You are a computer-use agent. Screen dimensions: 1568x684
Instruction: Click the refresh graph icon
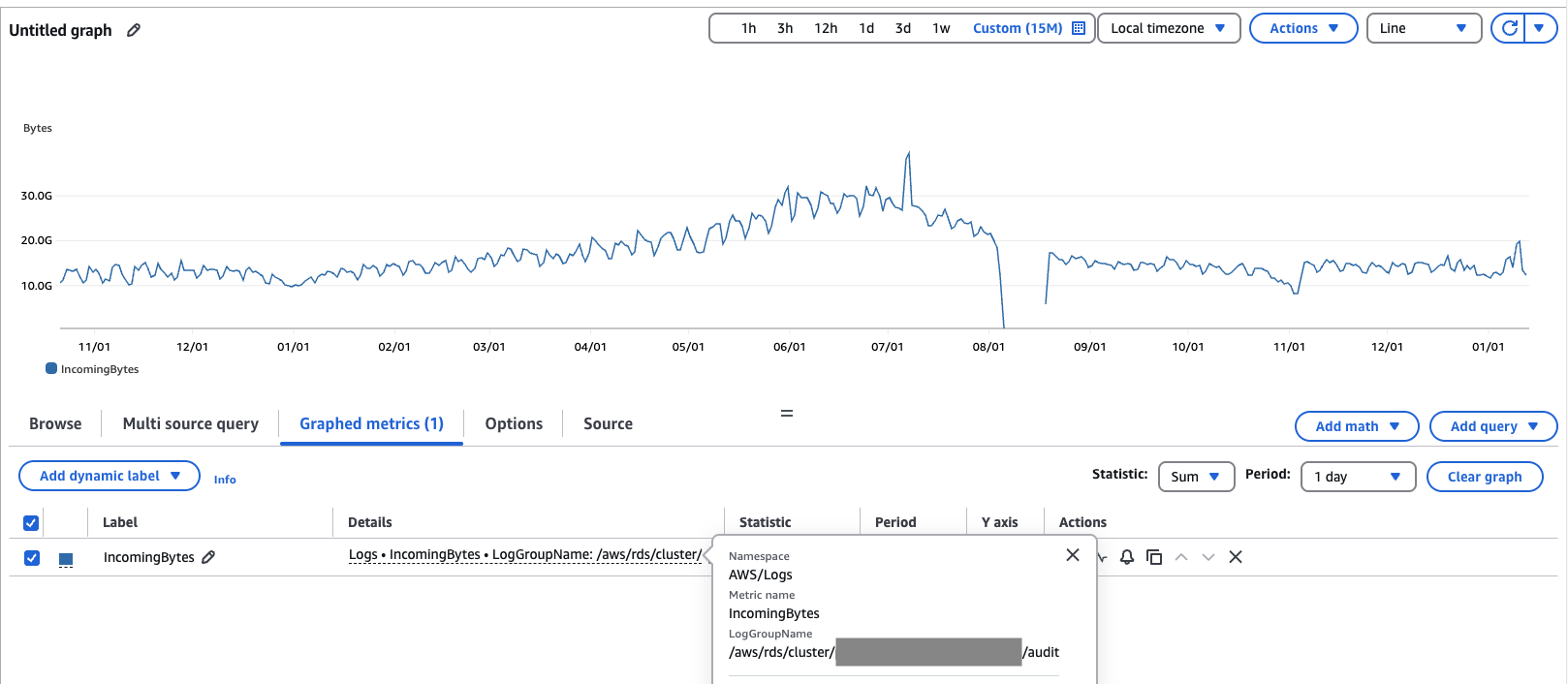click(x=1509, y=28)
